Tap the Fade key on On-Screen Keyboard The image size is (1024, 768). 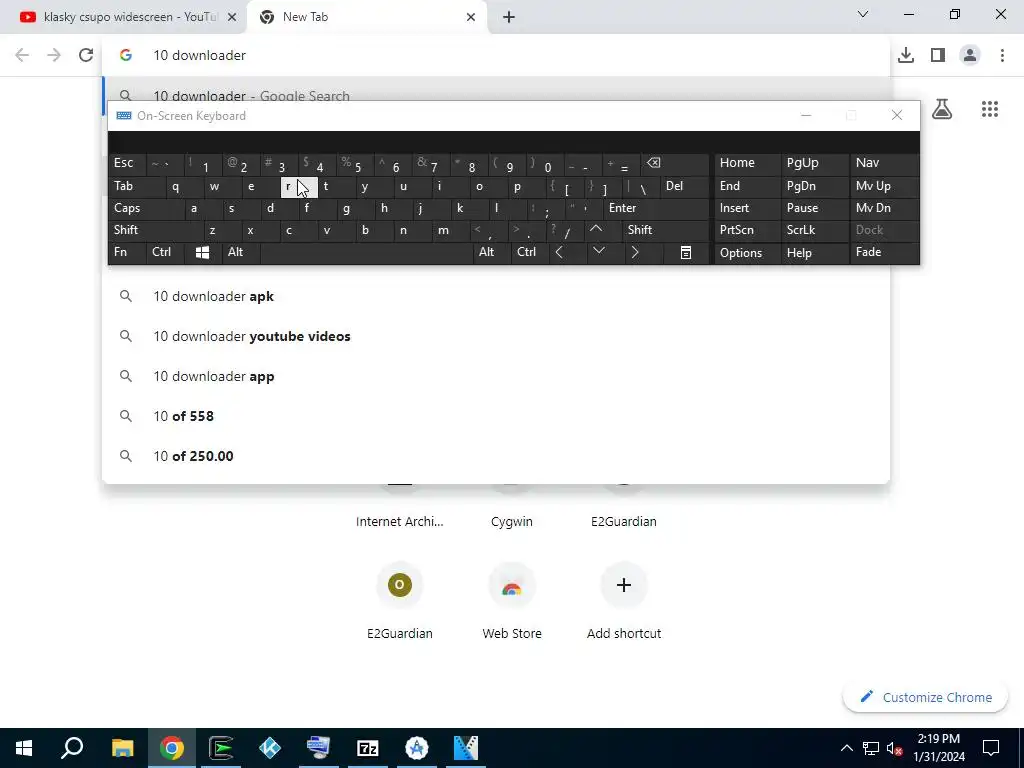point(884,252)
